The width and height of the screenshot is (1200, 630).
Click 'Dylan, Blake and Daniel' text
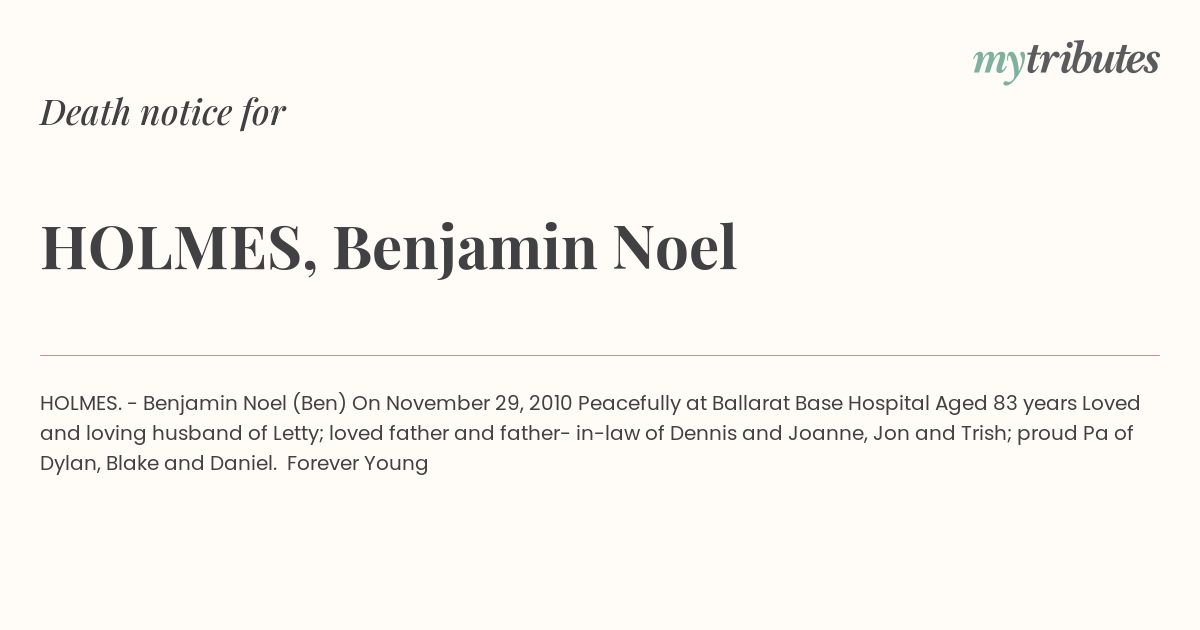pyautogui.click(x=158, y=464)
